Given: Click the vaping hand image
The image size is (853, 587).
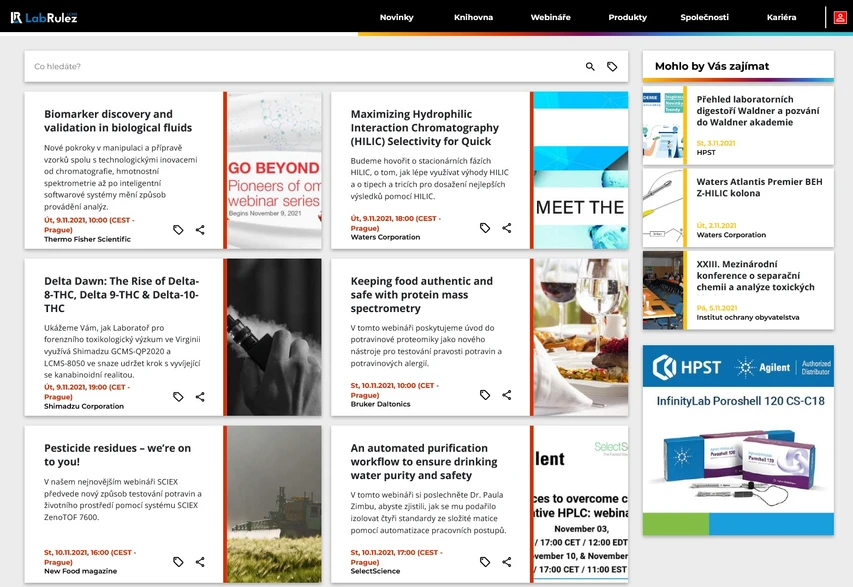Looking at the screenshot, I should pyautogui.click(x=274, y=337).
